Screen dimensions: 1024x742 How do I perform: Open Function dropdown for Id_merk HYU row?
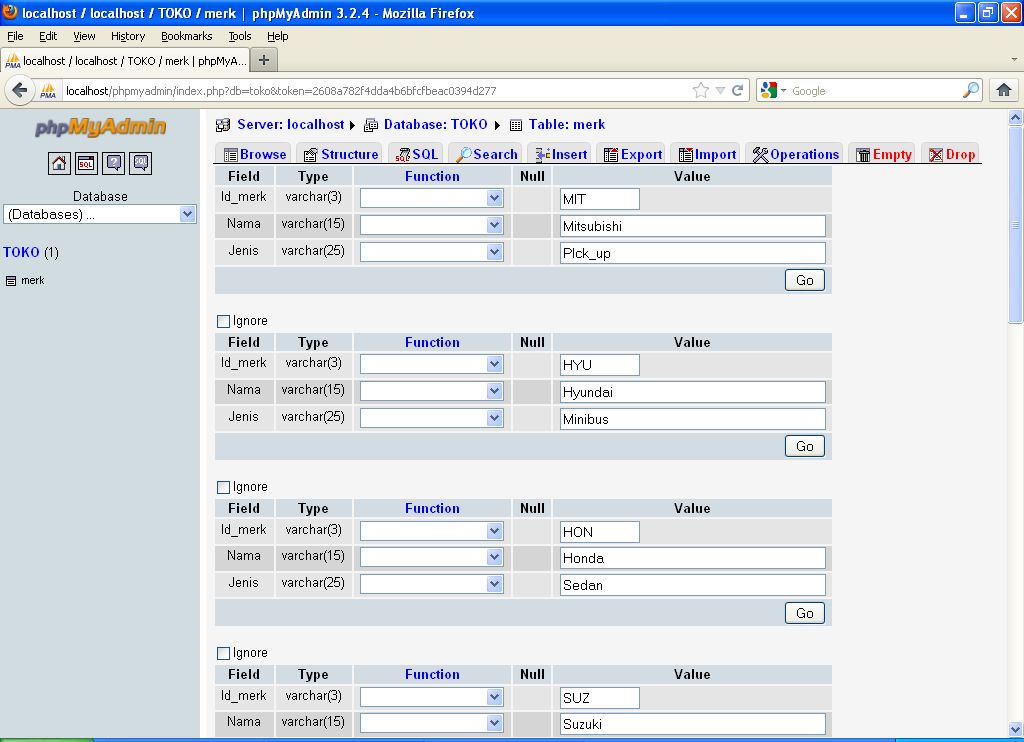(432, 364)
